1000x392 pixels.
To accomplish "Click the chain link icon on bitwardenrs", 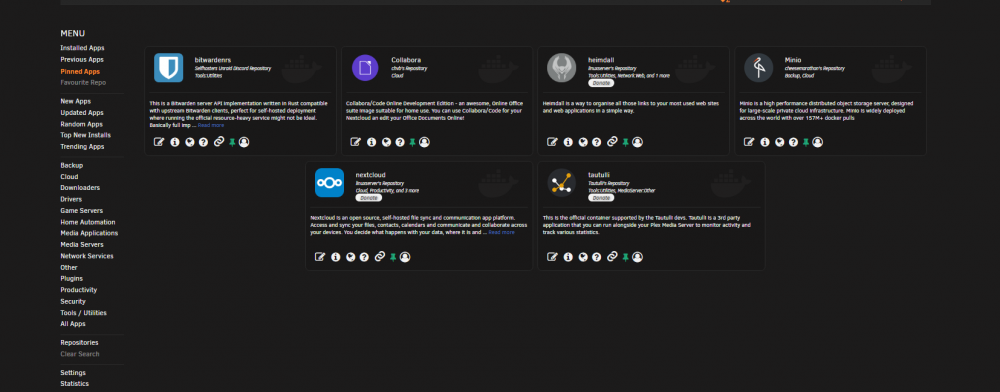I will [x=219, y=142].
